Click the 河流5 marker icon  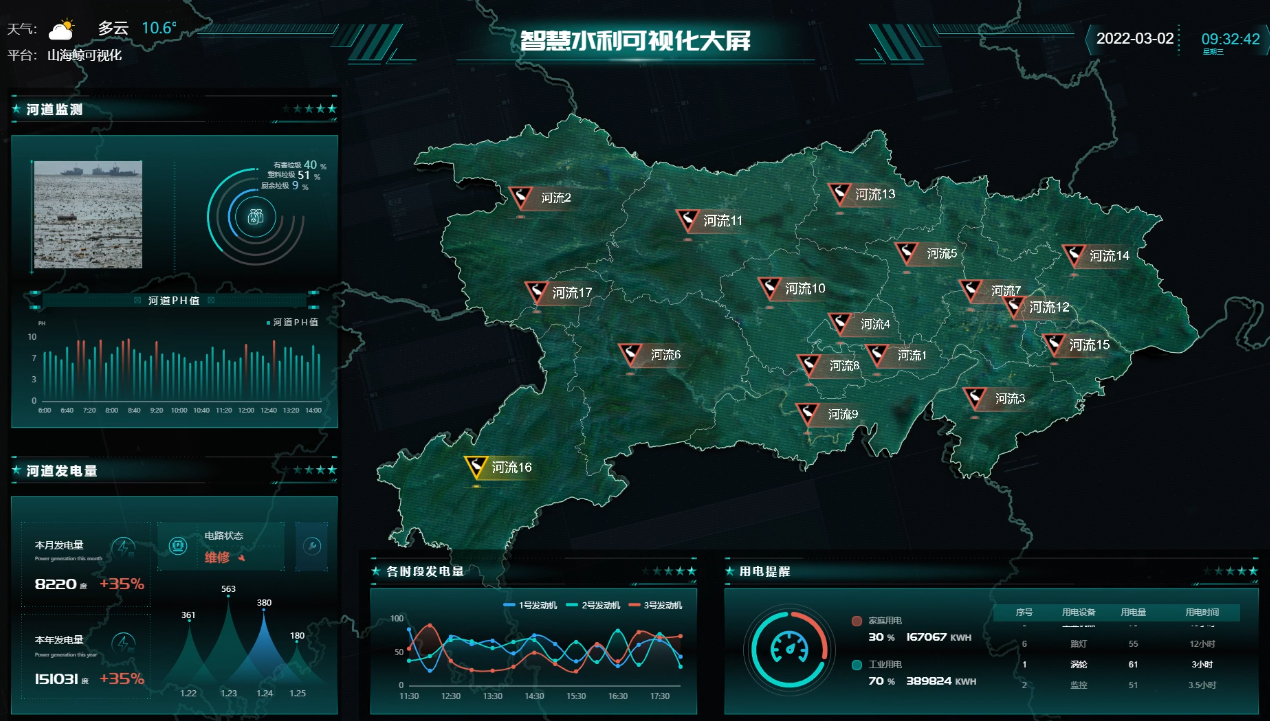tap(906, 252)
